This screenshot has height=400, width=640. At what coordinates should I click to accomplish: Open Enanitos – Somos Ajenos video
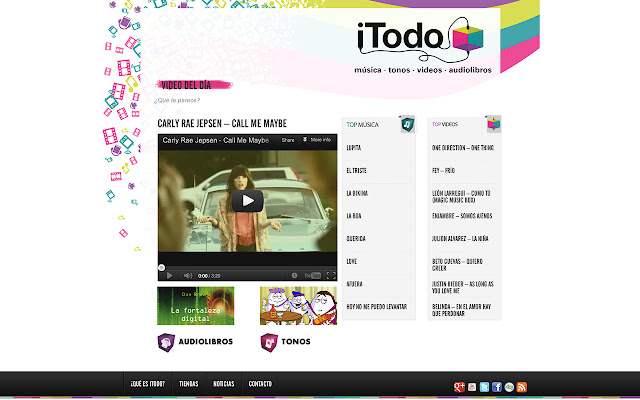[462, 216]
